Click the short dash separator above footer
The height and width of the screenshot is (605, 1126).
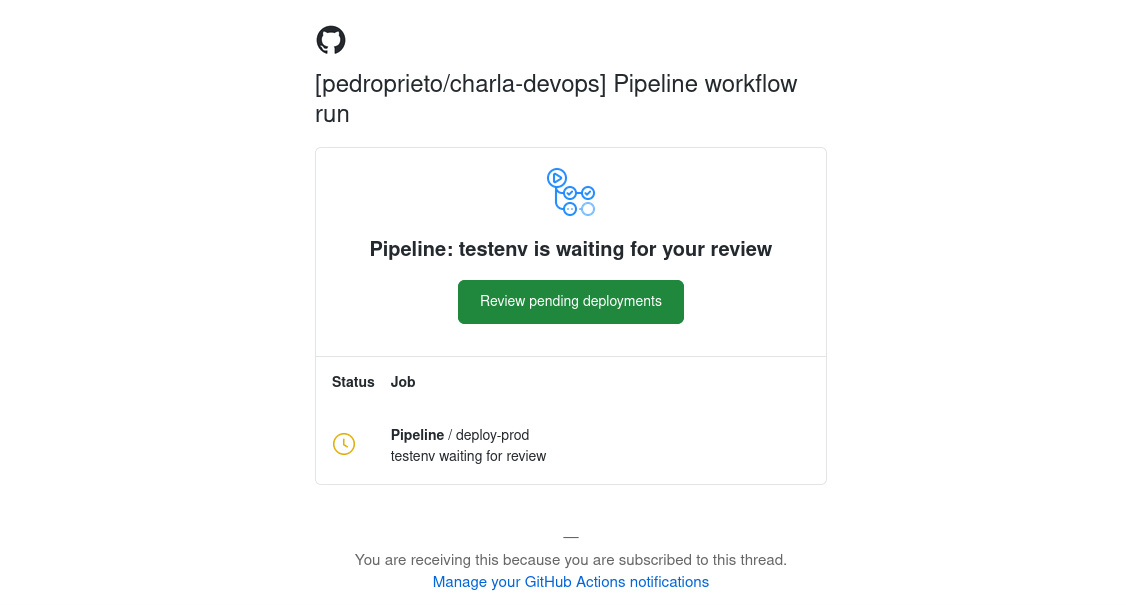(x=571, y=537)
